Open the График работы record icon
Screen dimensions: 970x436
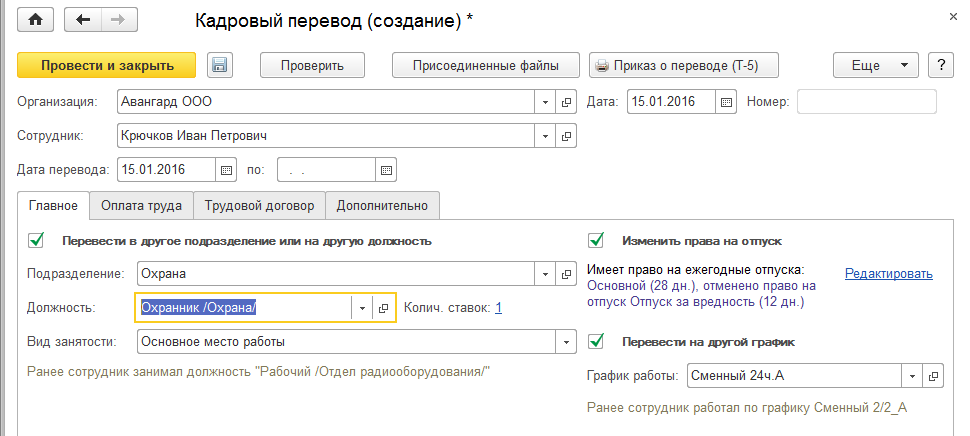[x=934, y=376]
